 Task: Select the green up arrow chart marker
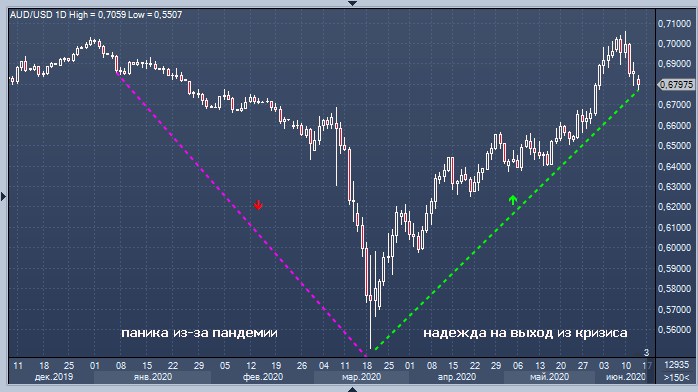[513, 200]
